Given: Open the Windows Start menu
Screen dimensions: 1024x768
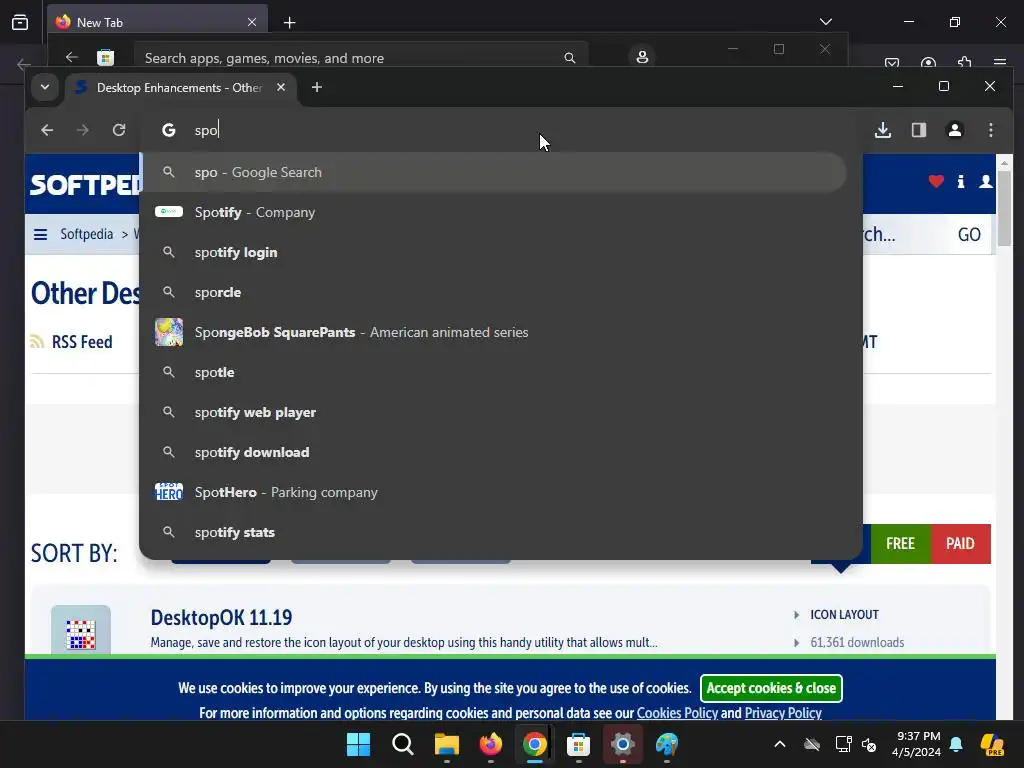Looking at the screenshot, I should click(359, 744).
